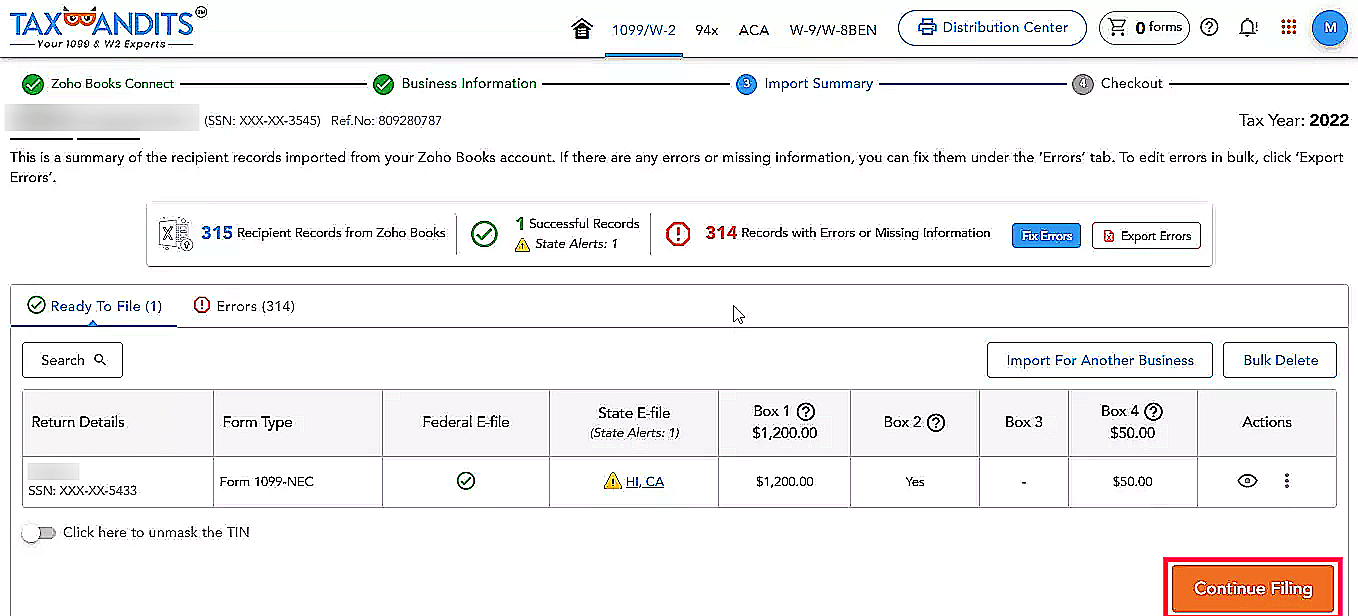Switch to the Errors (314) tab
Screen dimensions: 1358x616
(x=244, y=306)
